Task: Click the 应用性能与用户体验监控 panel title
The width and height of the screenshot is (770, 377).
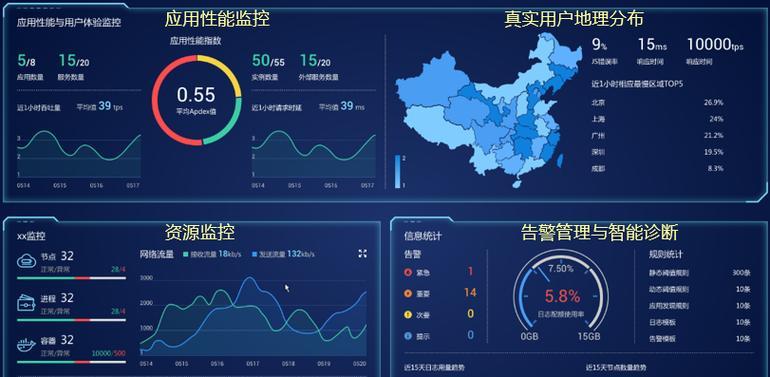Action: coord(69,23)
